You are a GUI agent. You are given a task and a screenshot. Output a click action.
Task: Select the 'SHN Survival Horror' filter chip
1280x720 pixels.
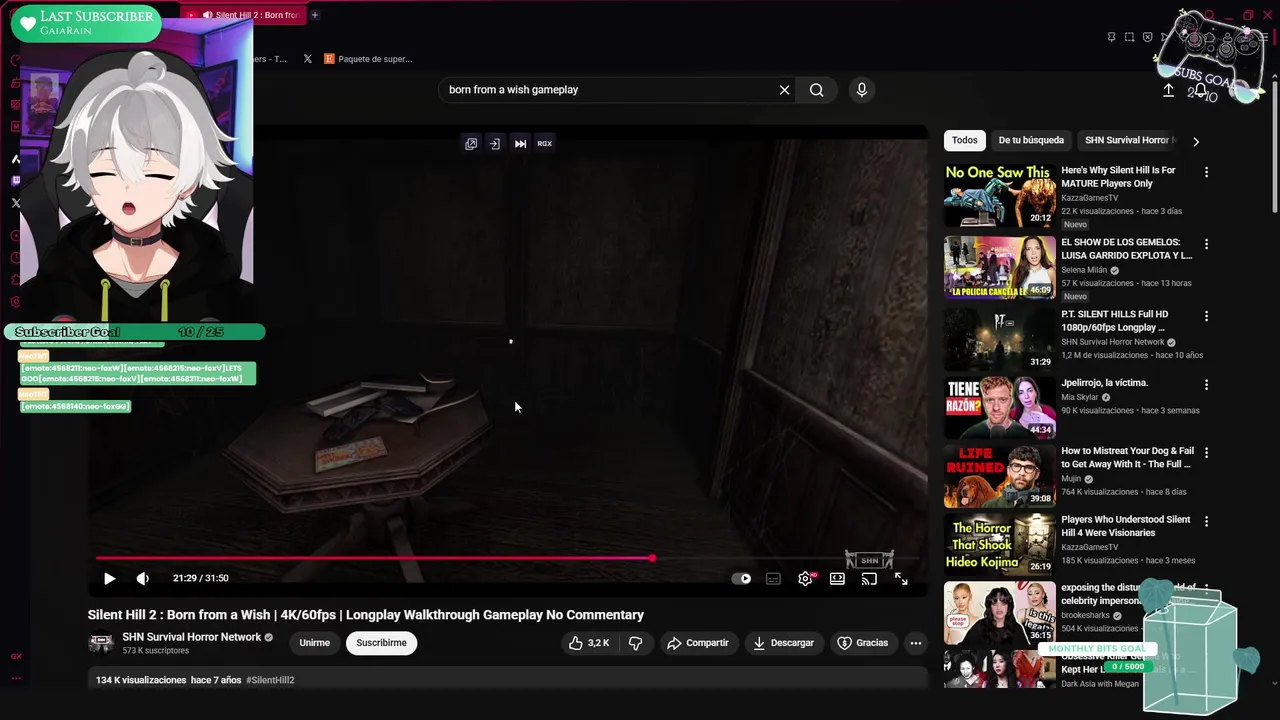[1130, 141]
